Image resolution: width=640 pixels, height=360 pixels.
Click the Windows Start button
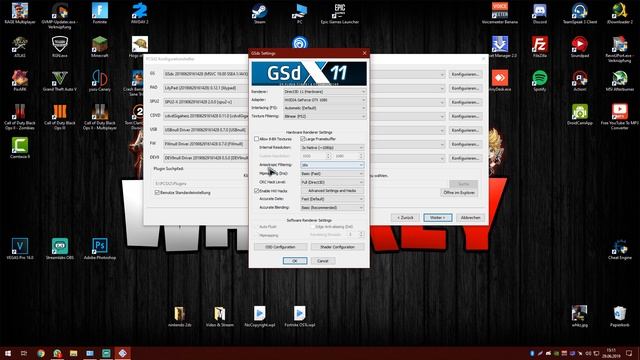pyautogui.click(x=8, y=353)
